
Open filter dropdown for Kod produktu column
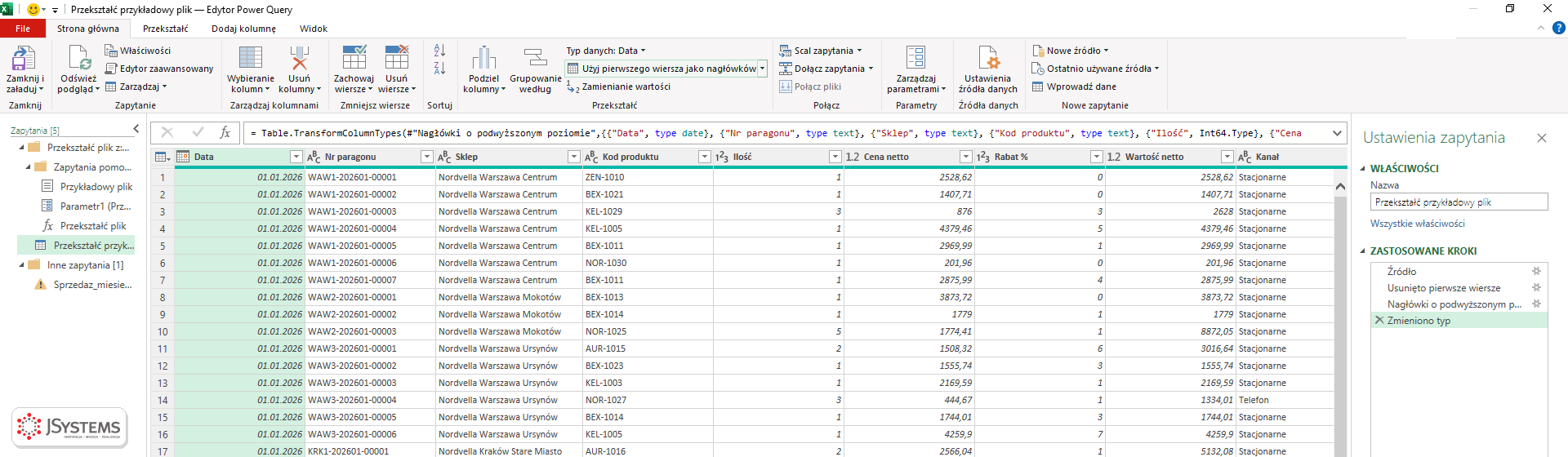click(x=705, y=157)
